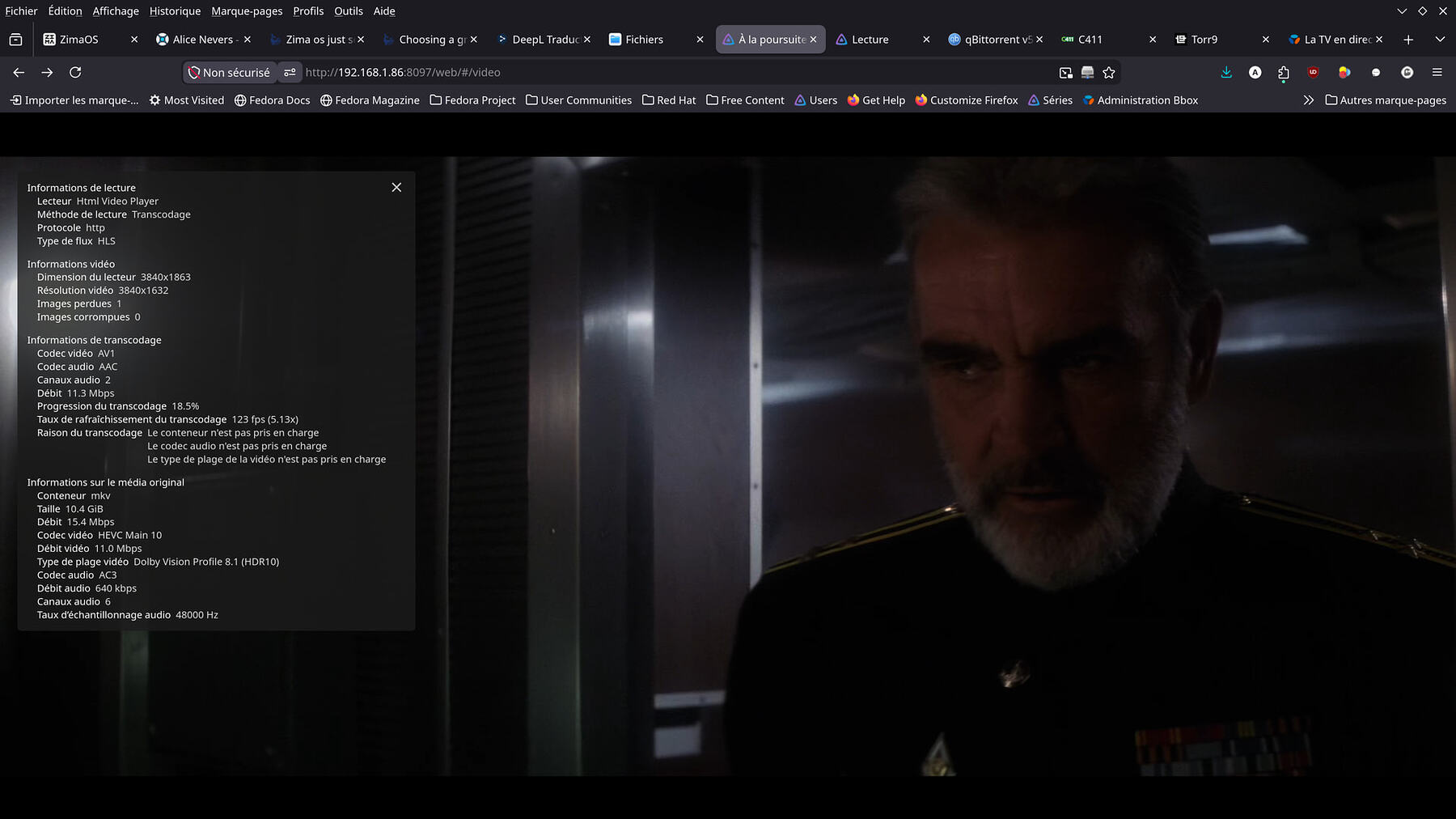
Task: Open the Fichier menu
Action: click(21, 11)
